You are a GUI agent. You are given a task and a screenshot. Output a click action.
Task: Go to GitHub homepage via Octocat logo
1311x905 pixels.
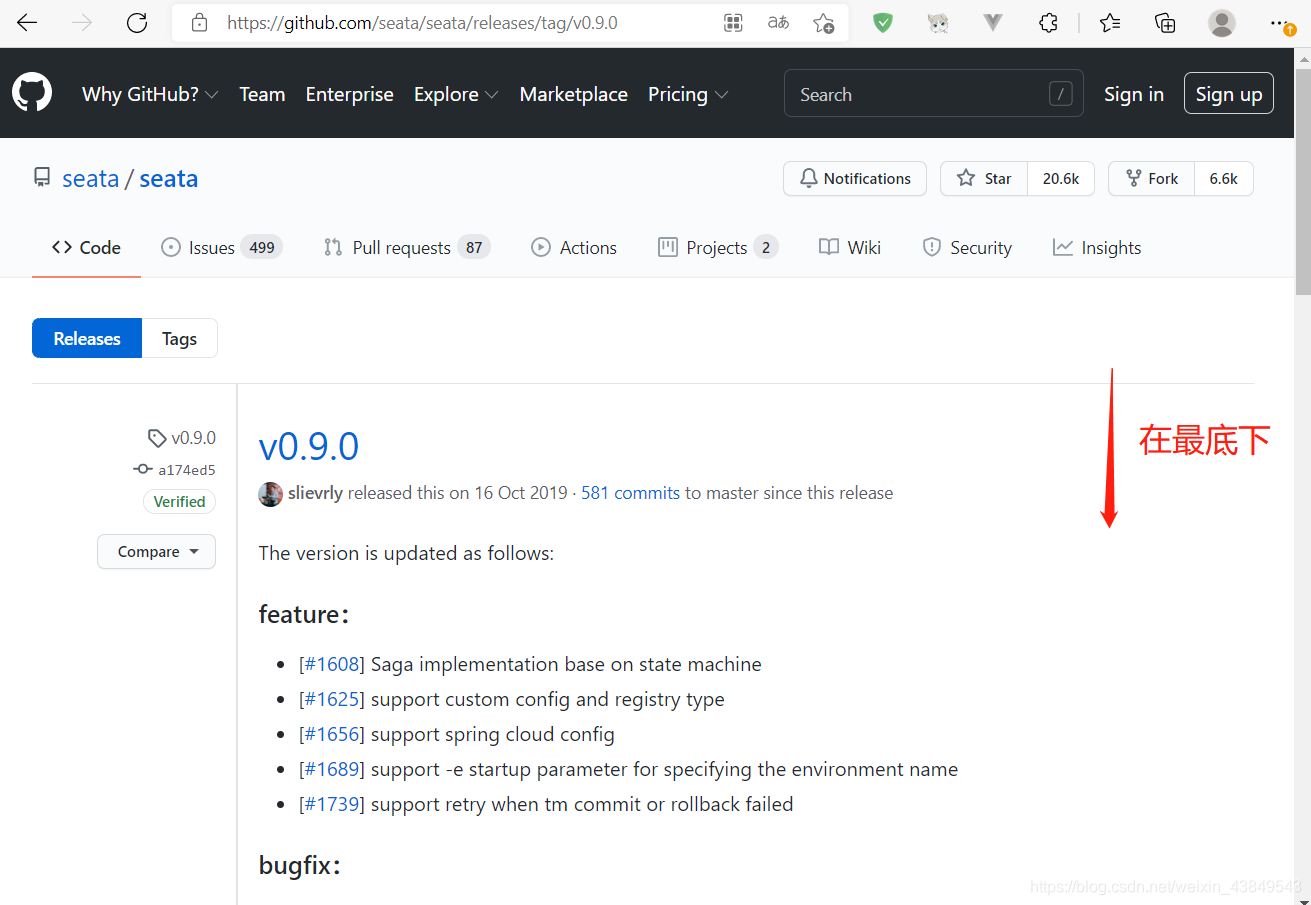point(32,93)
